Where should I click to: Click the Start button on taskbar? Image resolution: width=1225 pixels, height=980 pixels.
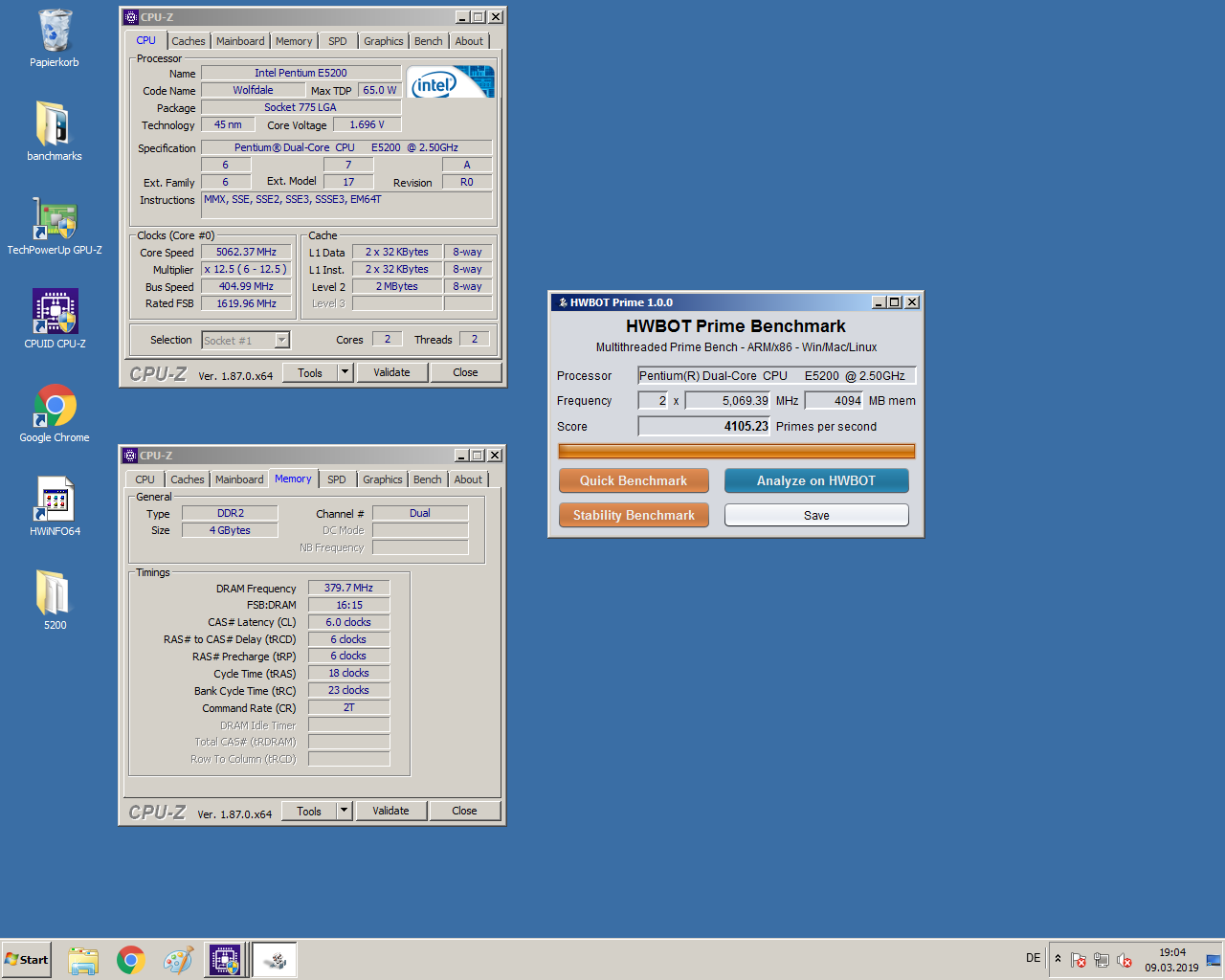(26, 959)
